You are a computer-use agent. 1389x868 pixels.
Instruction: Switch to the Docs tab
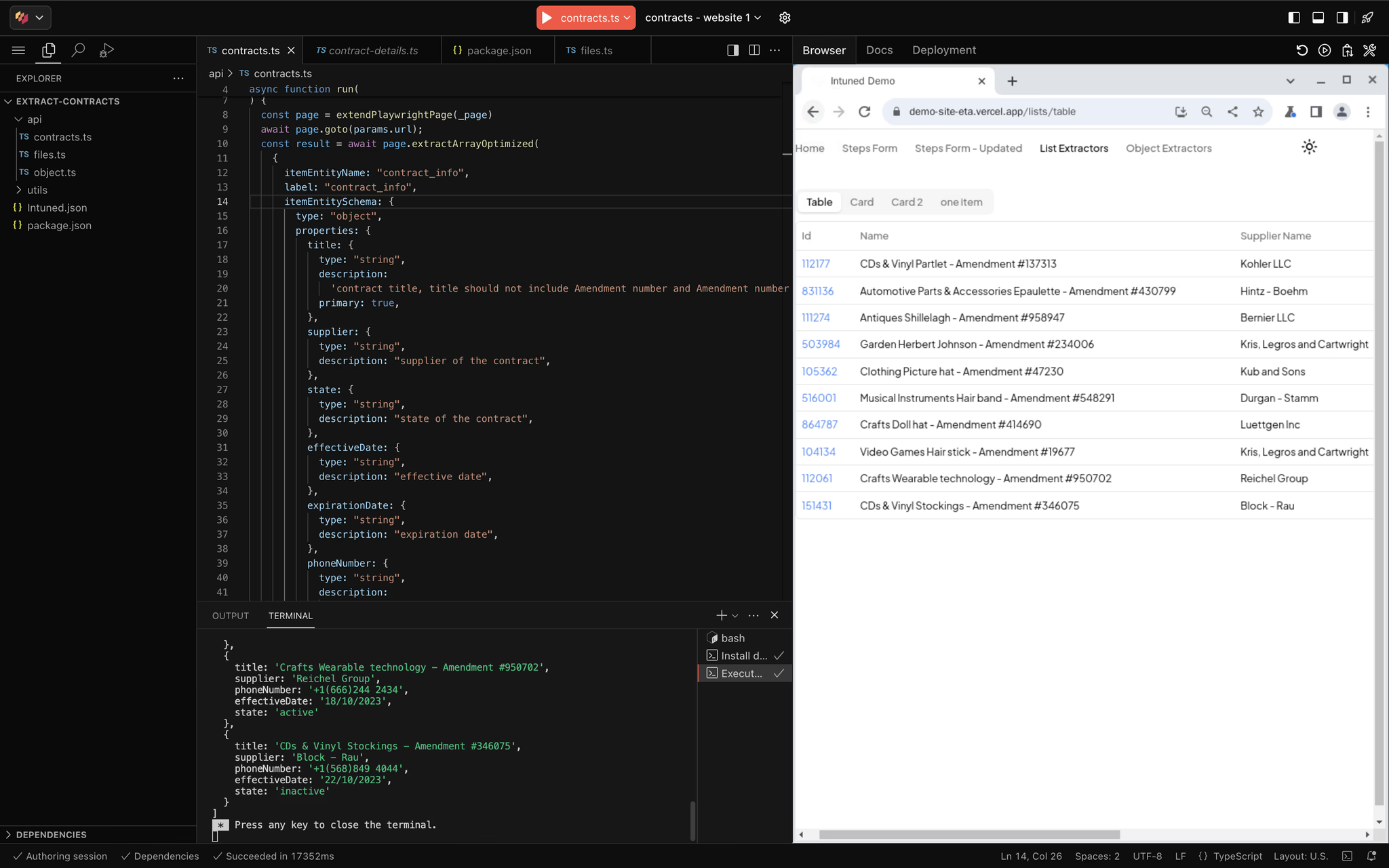coord(879,50)
